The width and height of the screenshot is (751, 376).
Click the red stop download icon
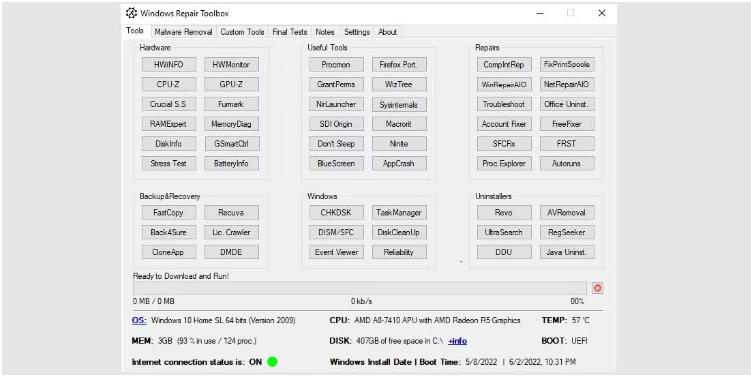[597, 288]
